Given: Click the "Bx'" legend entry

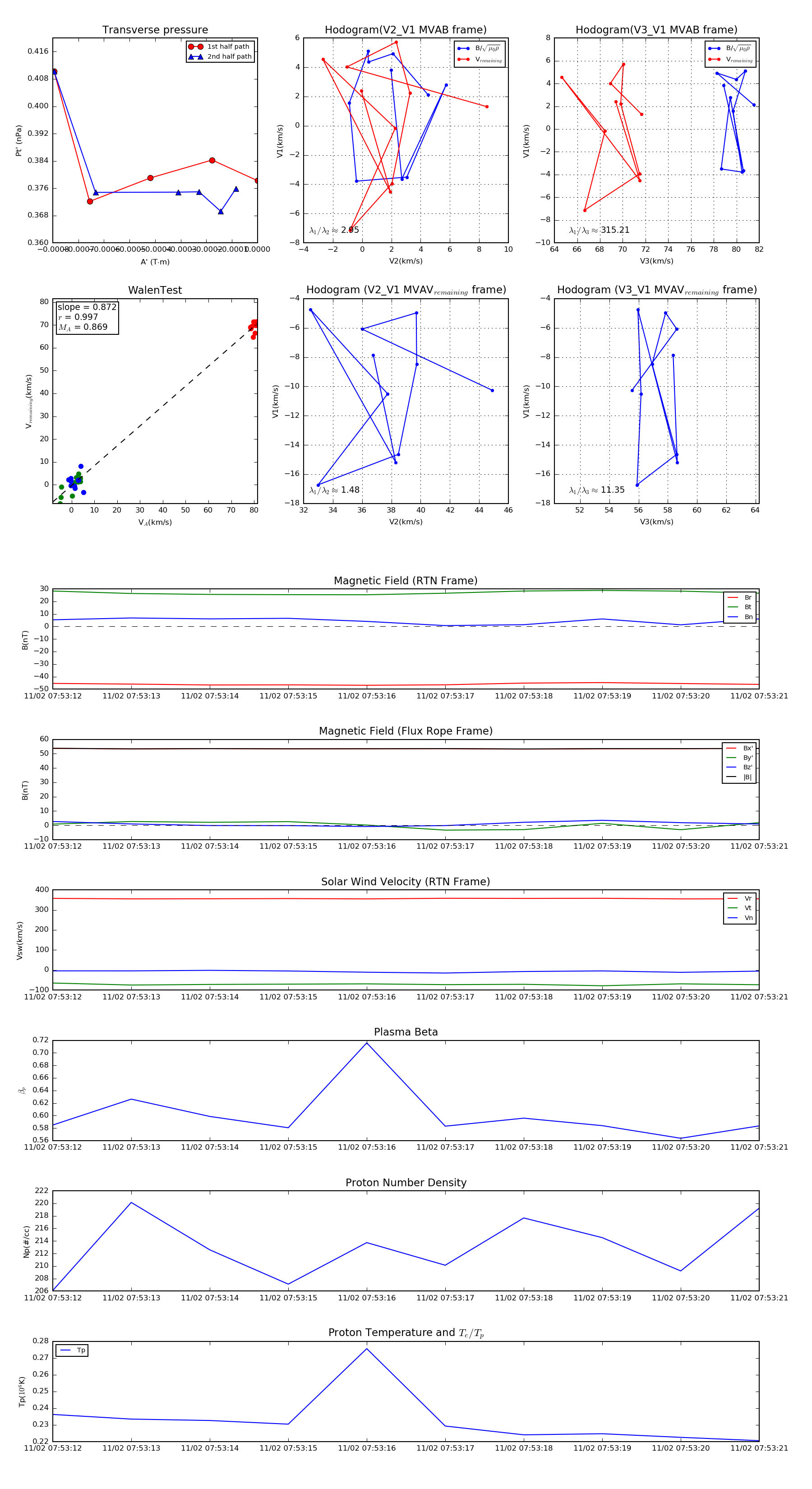Looking at the screenshot, I should click(x=739, y=749).
